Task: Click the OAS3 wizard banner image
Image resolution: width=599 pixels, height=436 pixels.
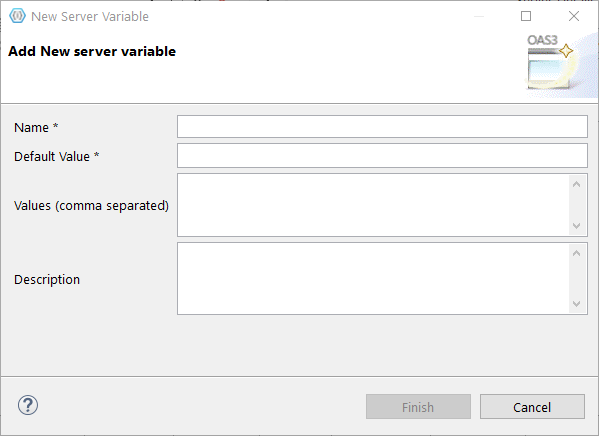Action: (561, 63)
